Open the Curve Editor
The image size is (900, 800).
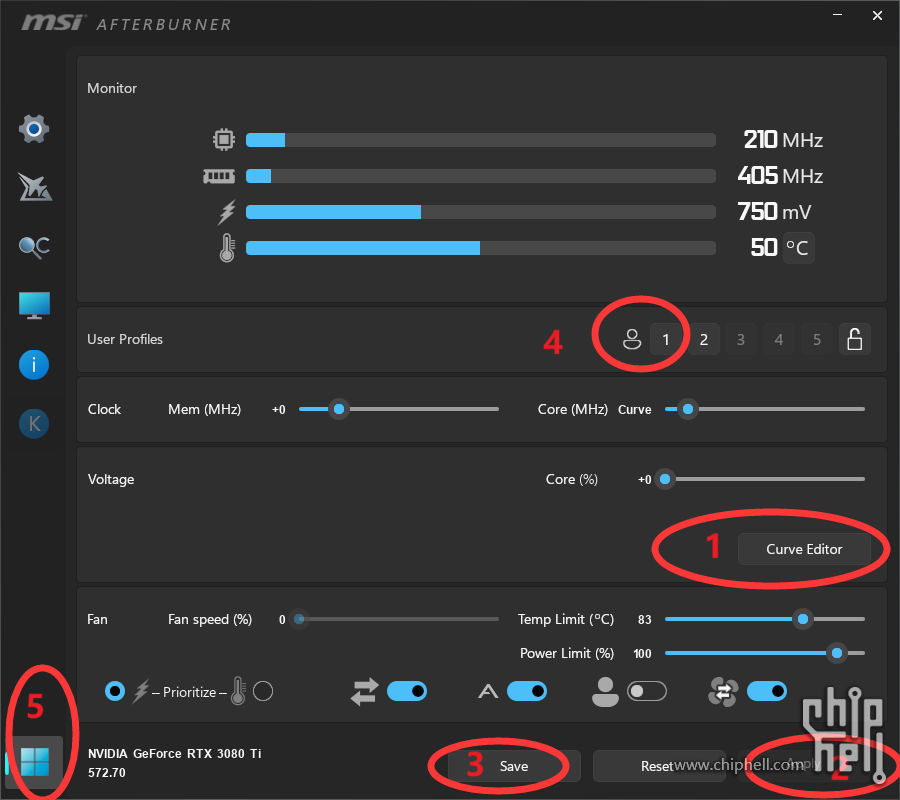pos(804,549)
